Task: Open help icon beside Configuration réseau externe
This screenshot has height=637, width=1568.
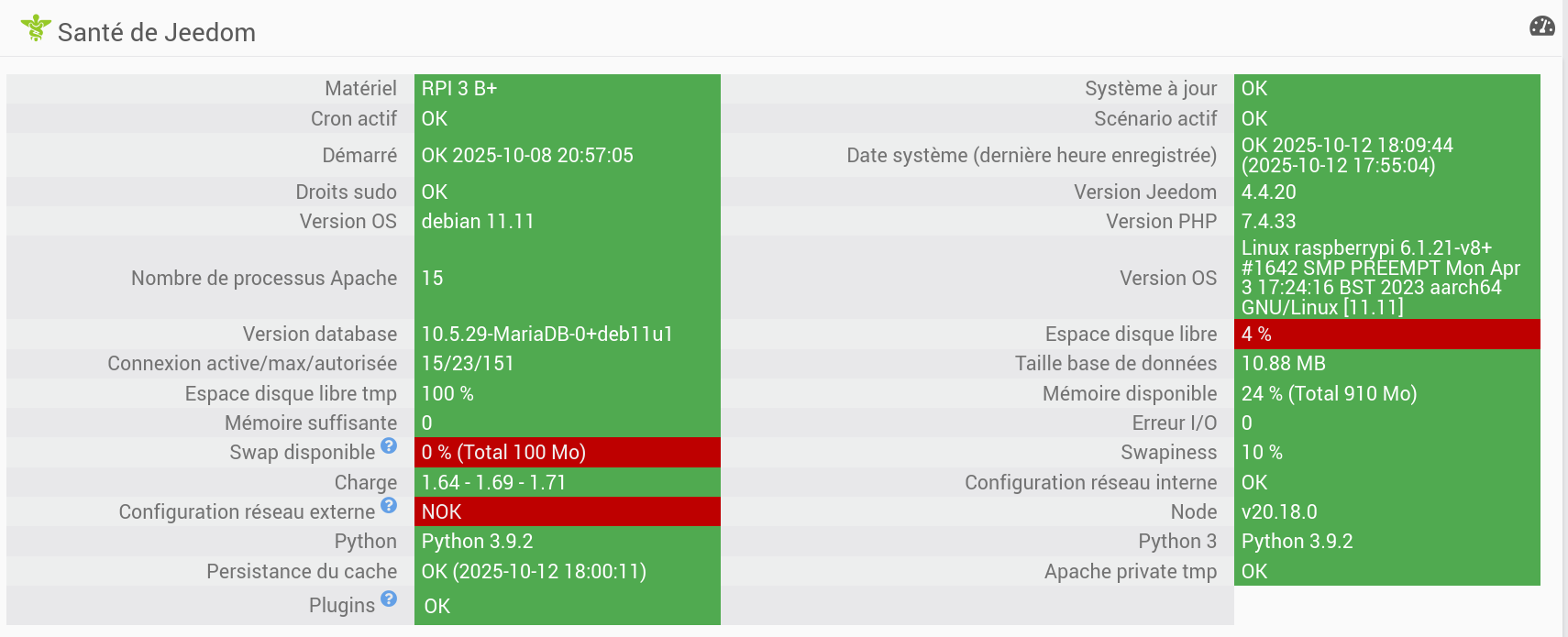Action: (389, 505)
